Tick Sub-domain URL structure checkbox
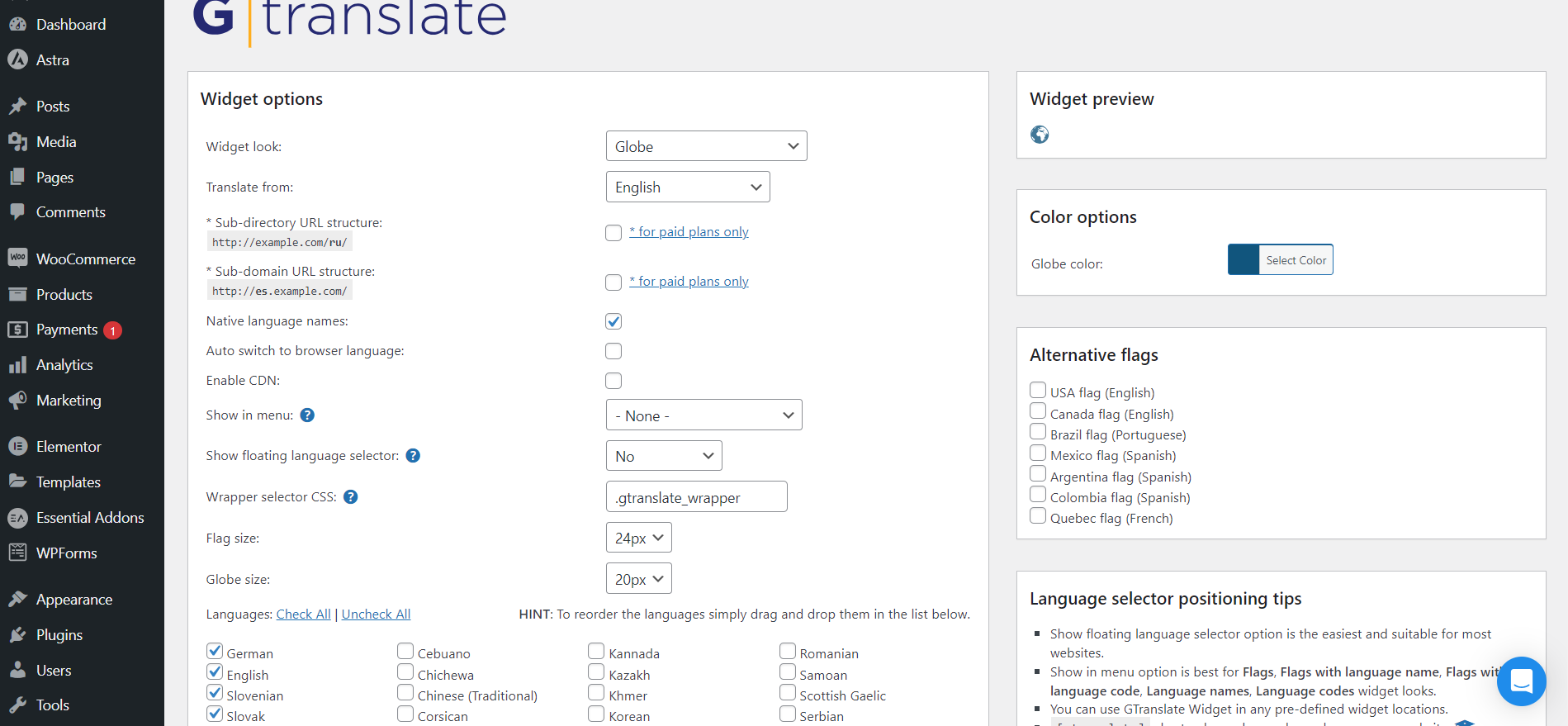This screenshot has height=726, width=1568. click(613, 282)
